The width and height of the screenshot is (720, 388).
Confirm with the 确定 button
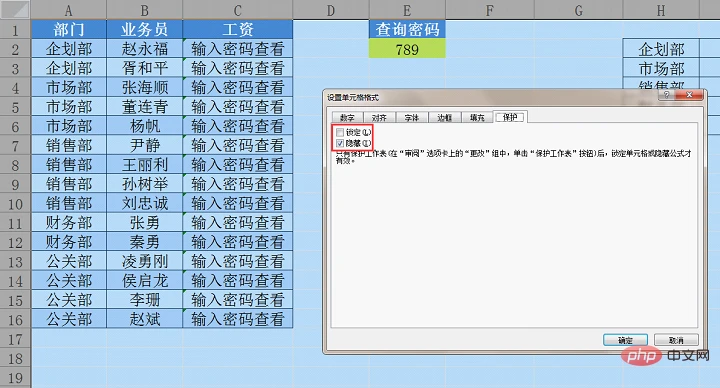pos(625,340)
